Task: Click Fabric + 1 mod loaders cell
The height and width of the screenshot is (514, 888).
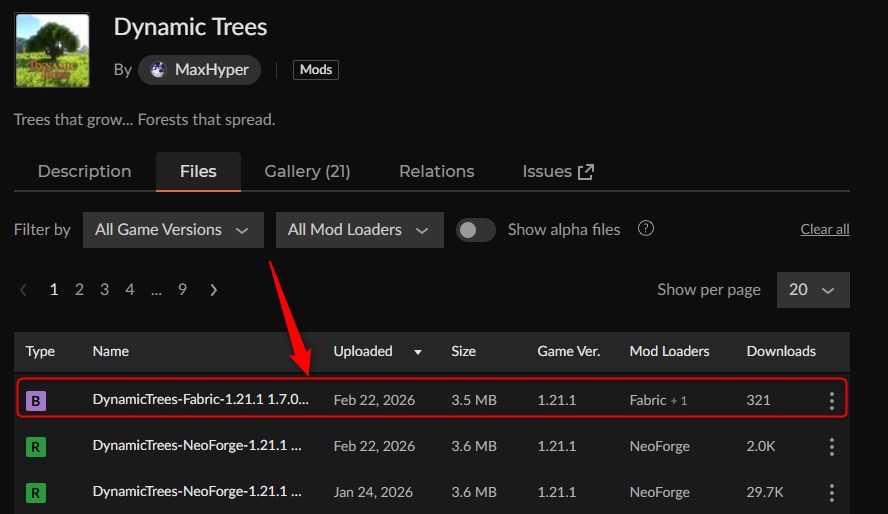Action: tap(658, 400)
